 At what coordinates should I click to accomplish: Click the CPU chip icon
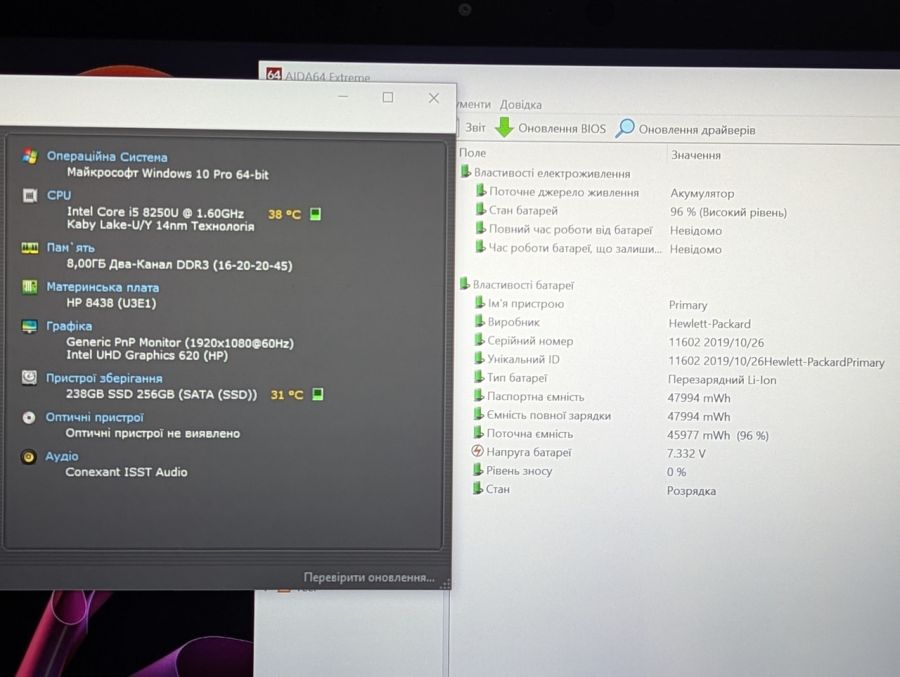30,195
